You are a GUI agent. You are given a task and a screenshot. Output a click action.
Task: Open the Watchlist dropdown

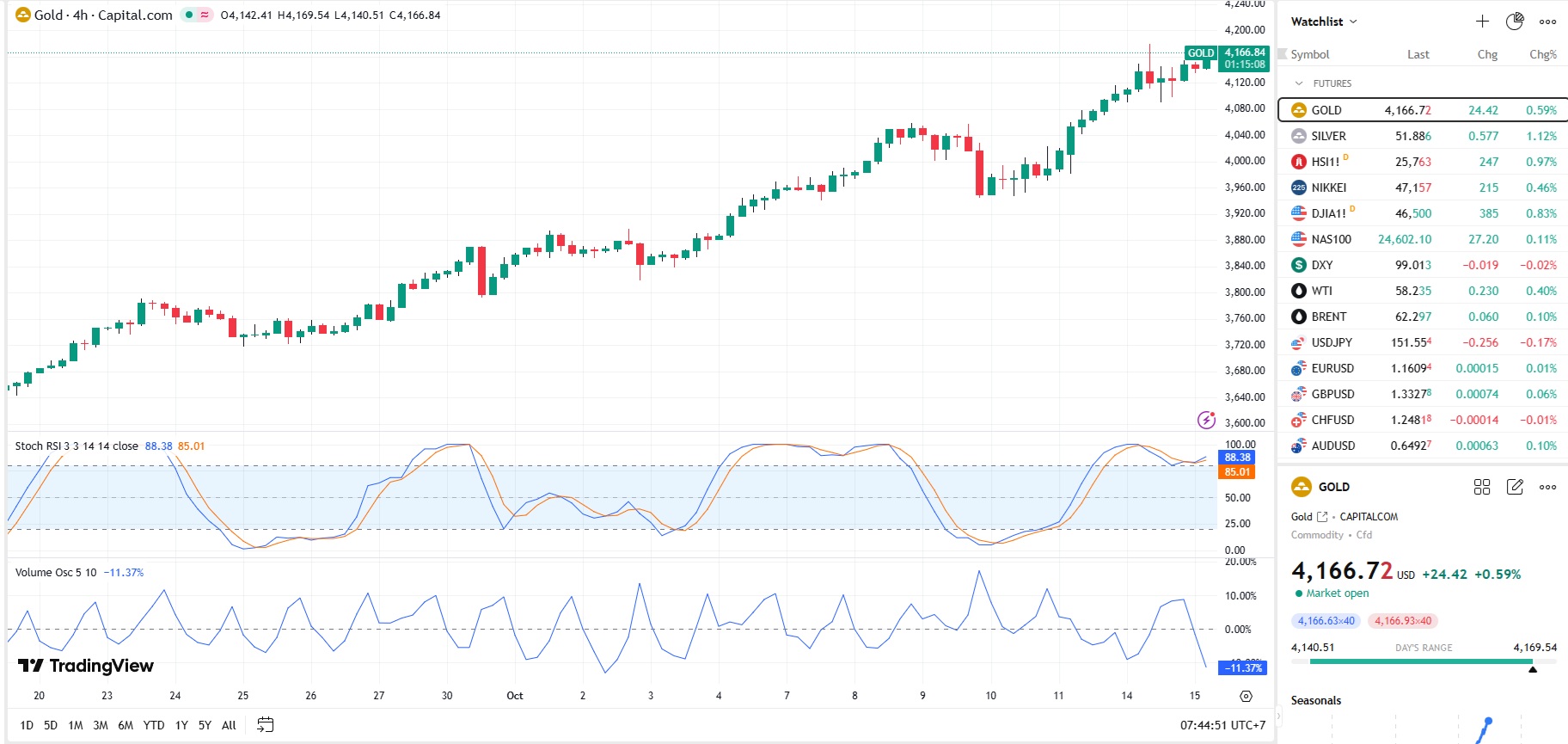coord(1324,22)
